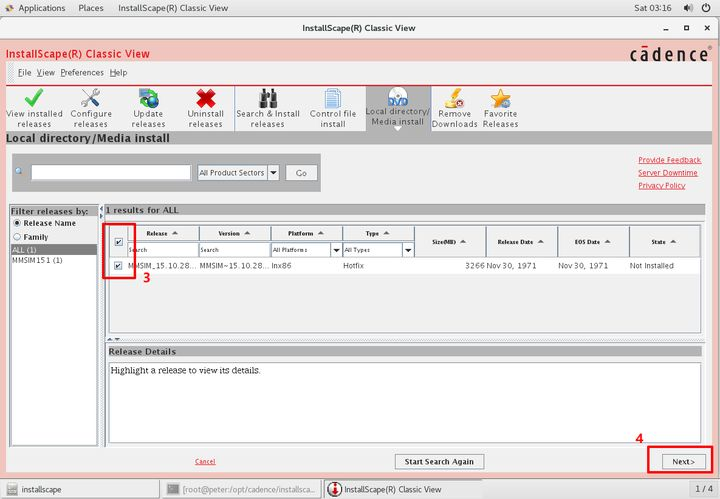The width and height of the screenshot is (720, 499).
Task: Select Family filter radio button
Action: [x=17, y=237]
